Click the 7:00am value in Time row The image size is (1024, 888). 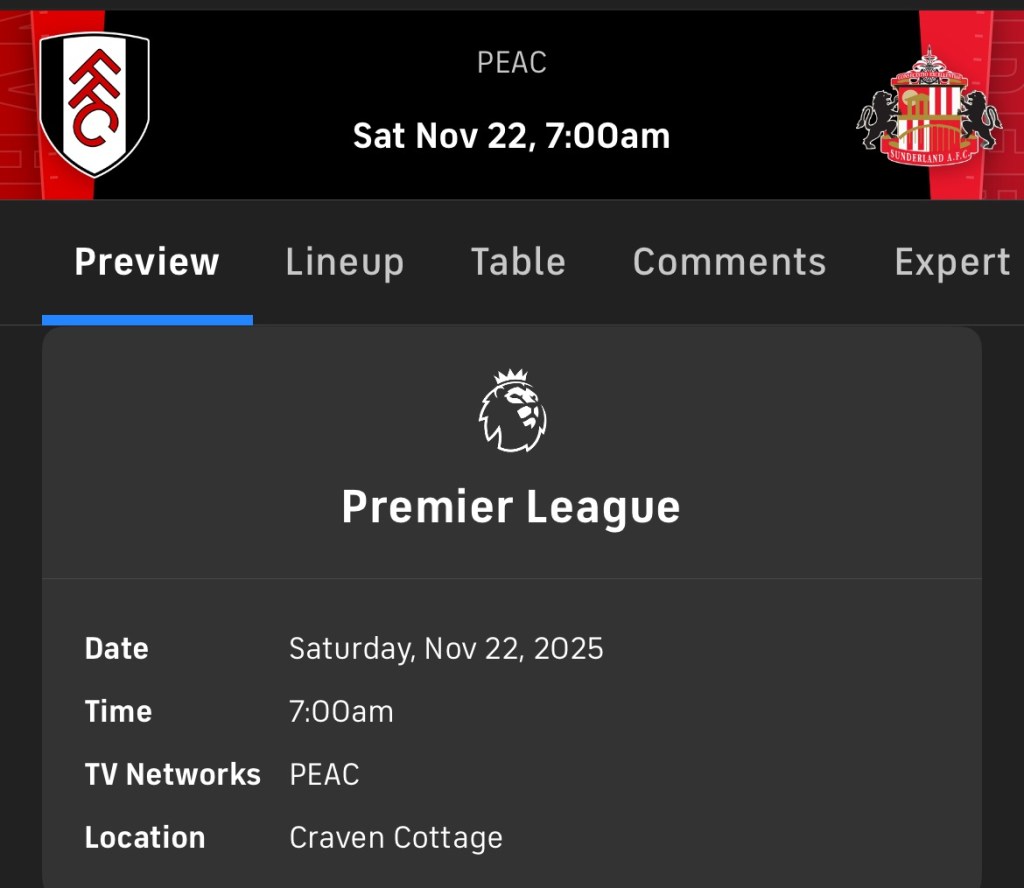[341, 711]
